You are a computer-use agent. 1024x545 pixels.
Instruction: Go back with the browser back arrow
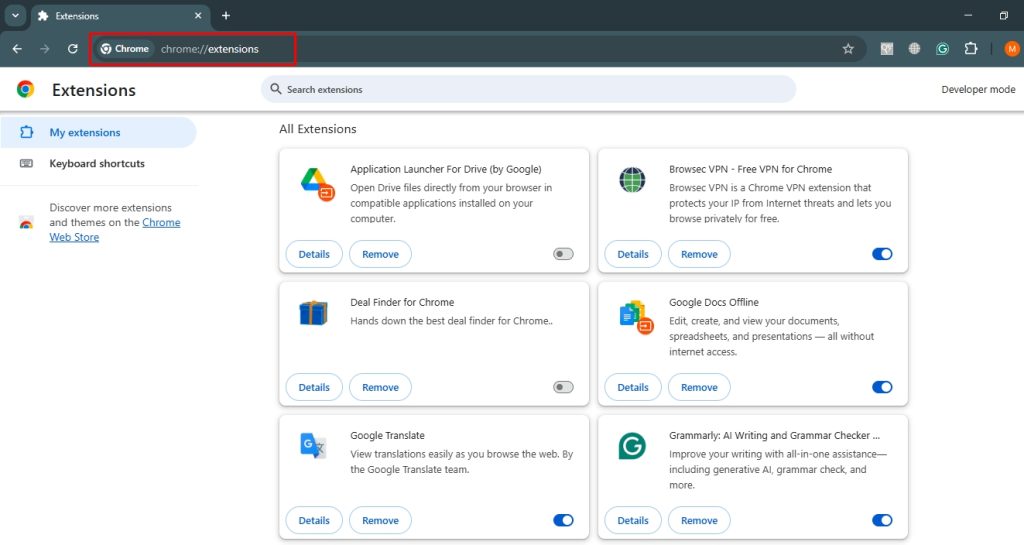(x=17, y=49)
